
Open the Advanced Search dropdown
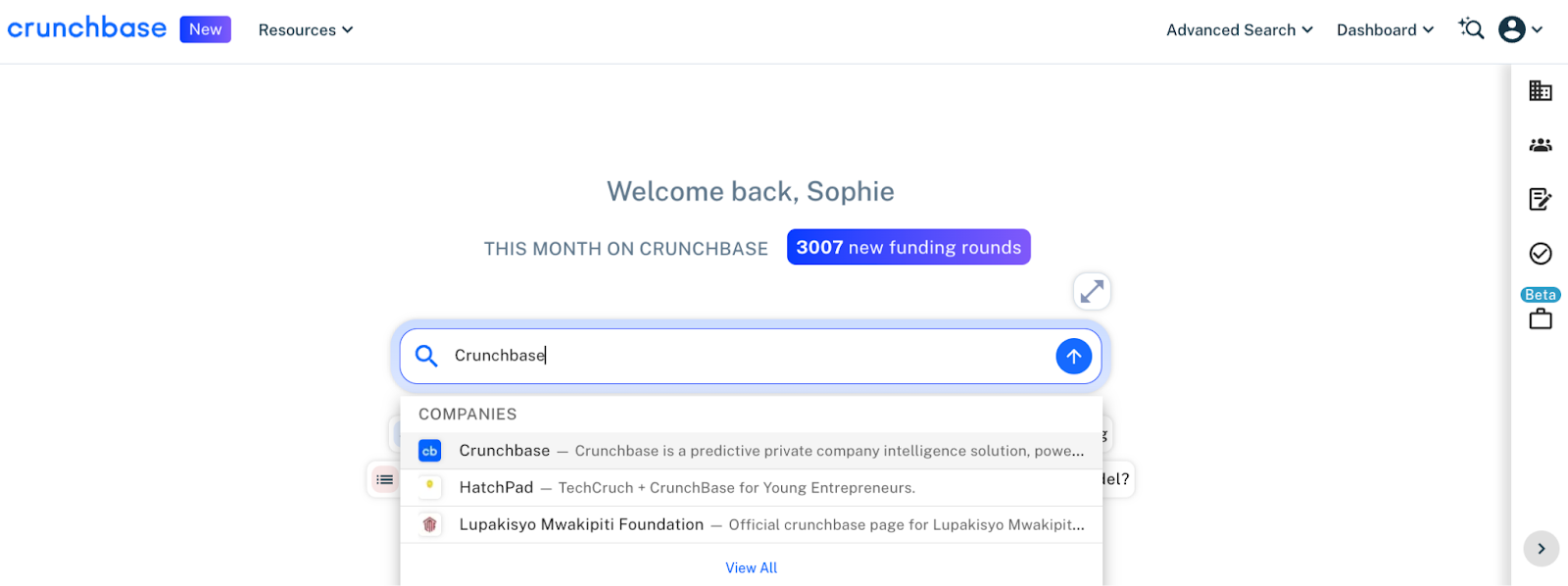pos(1239,30)
